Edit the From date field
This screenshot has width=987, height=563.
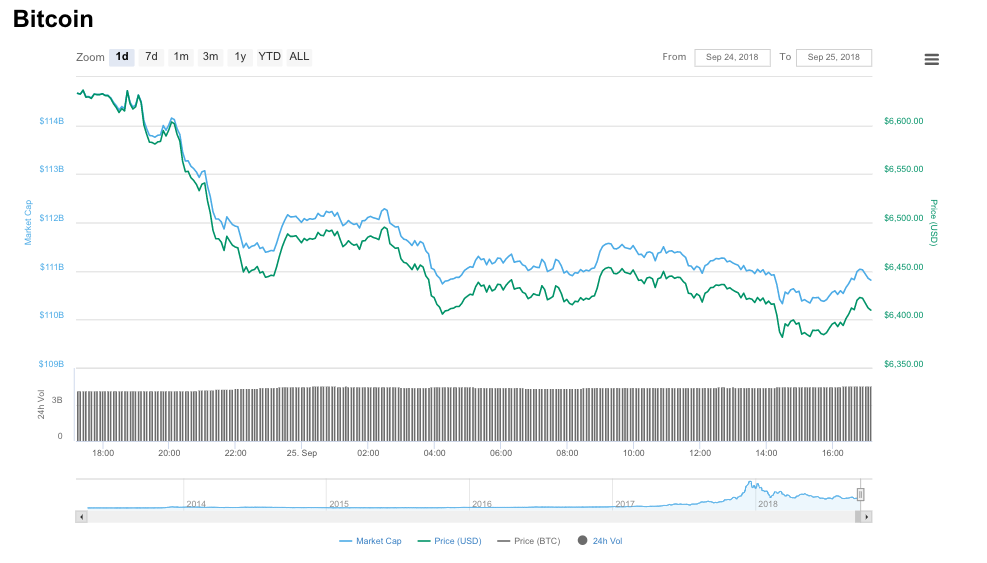coord(732,57)
